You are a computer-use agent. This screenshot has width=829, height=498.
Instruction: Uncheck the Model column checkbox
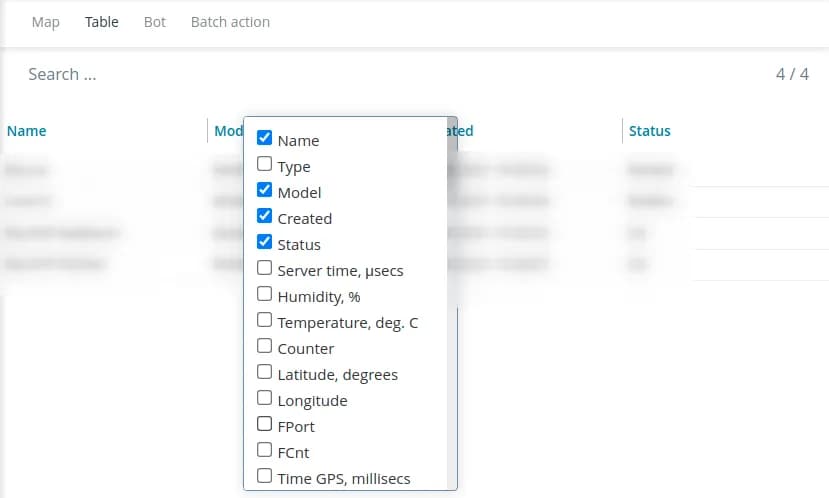[x=265, y=190]
